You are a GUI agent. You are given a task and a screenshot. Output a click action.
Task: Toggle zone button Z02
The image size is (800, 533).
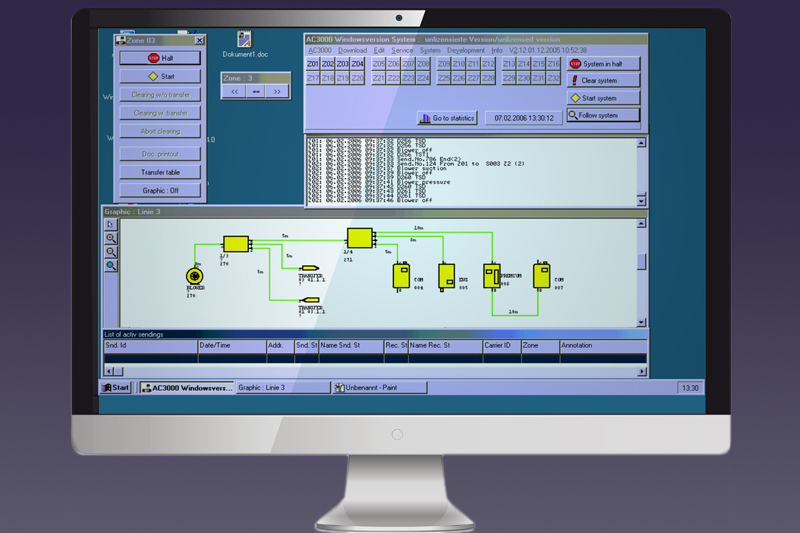[328, 64]
